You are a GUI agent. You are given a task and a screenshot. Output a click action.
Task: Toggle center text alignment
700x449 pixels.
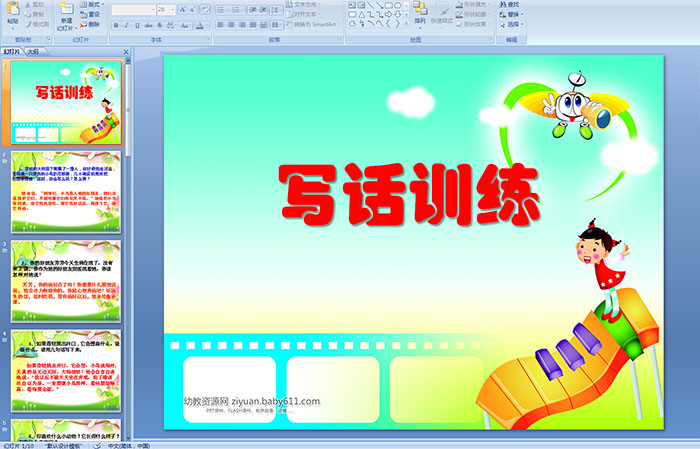tap(231, 25)
